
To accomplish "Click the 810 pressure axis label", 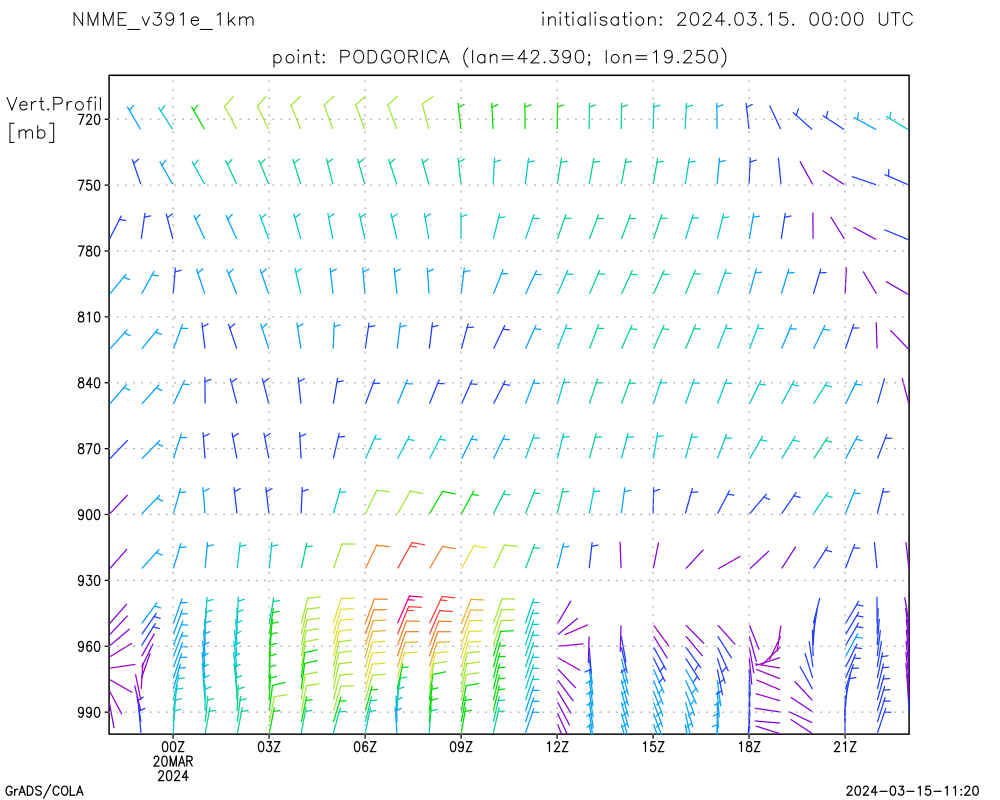I will [90, 317].
